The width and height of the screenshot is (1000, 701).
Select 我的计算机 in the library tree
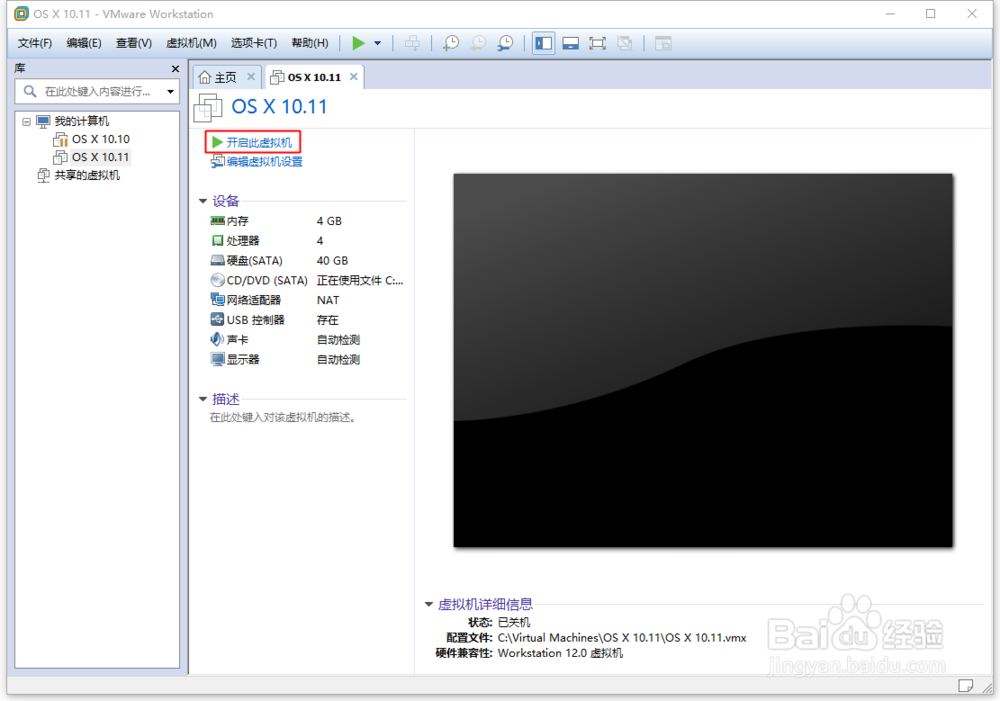pyautogui.click(x=81, y=121)
